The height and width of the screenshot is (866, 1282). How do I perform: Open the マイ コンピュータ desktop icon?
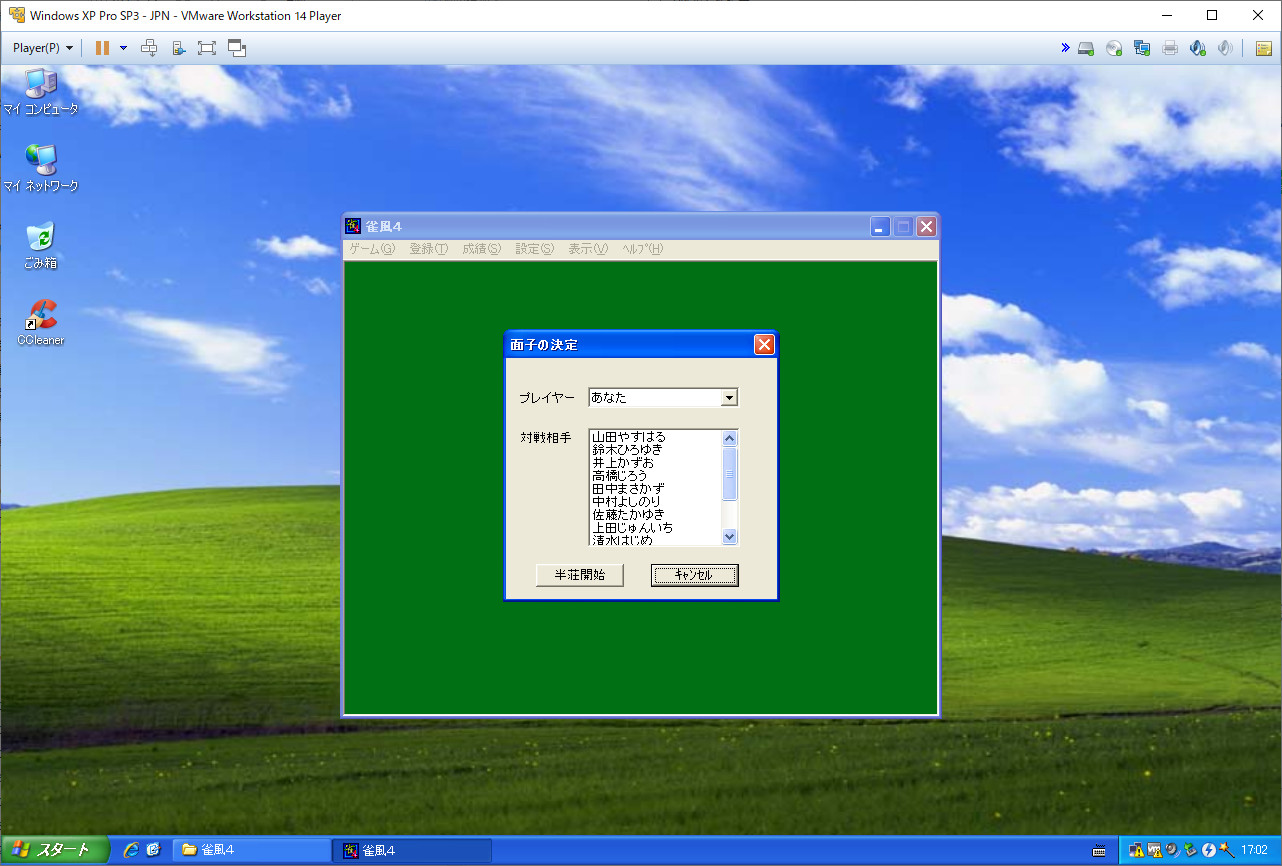coord(40,92)
